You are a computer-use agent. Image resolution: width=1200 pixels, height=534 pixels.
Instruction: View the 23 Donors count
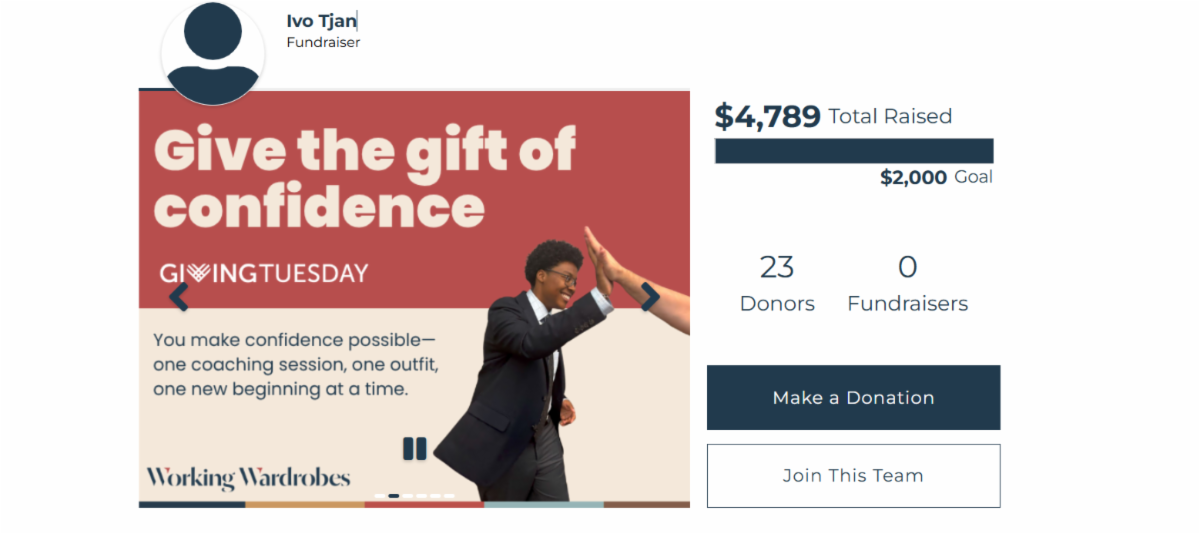tap(777, 283)
